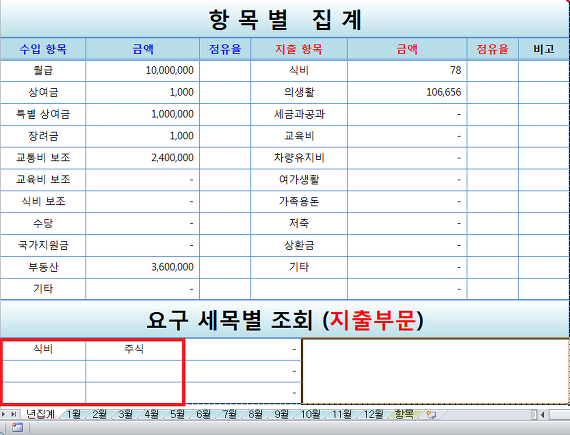This screenshot has height=435, width=570.
Task: Select the red 점유율 header cell
Action: tap(493, 49)
